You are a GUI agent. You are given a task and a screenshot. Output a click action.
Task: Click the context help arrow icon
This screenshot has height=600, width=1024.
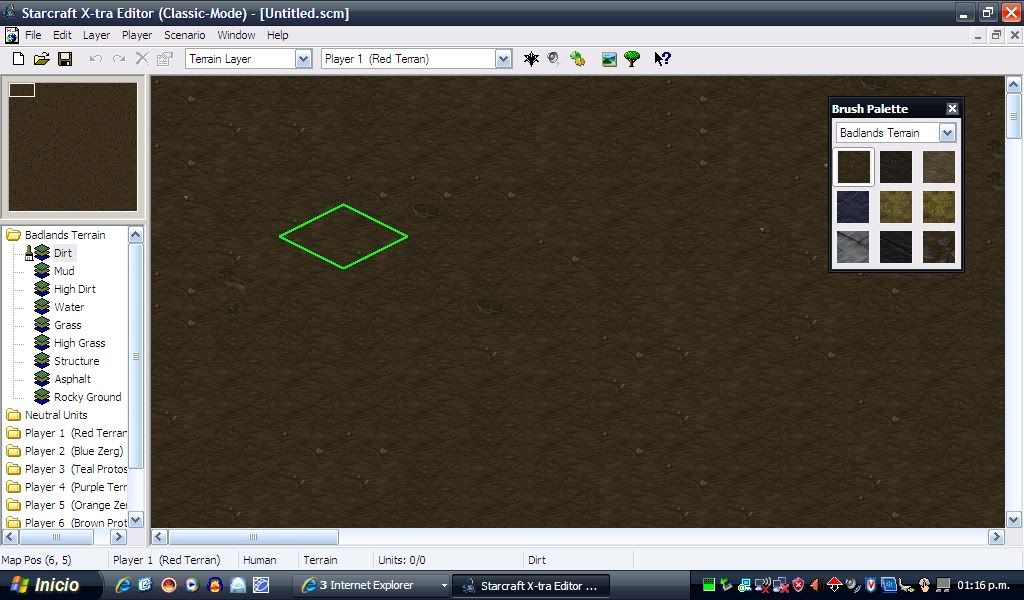[x=662, y=59]
